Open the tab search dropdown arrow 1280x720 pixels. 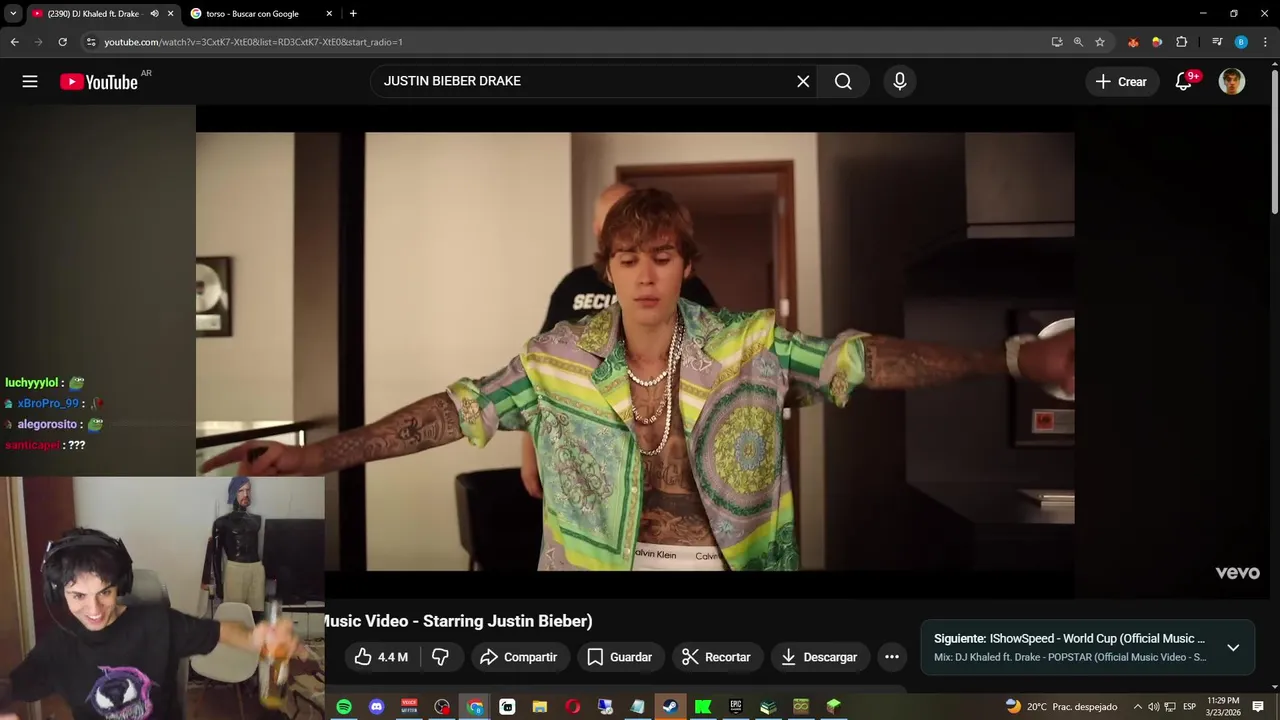(12, 14)
